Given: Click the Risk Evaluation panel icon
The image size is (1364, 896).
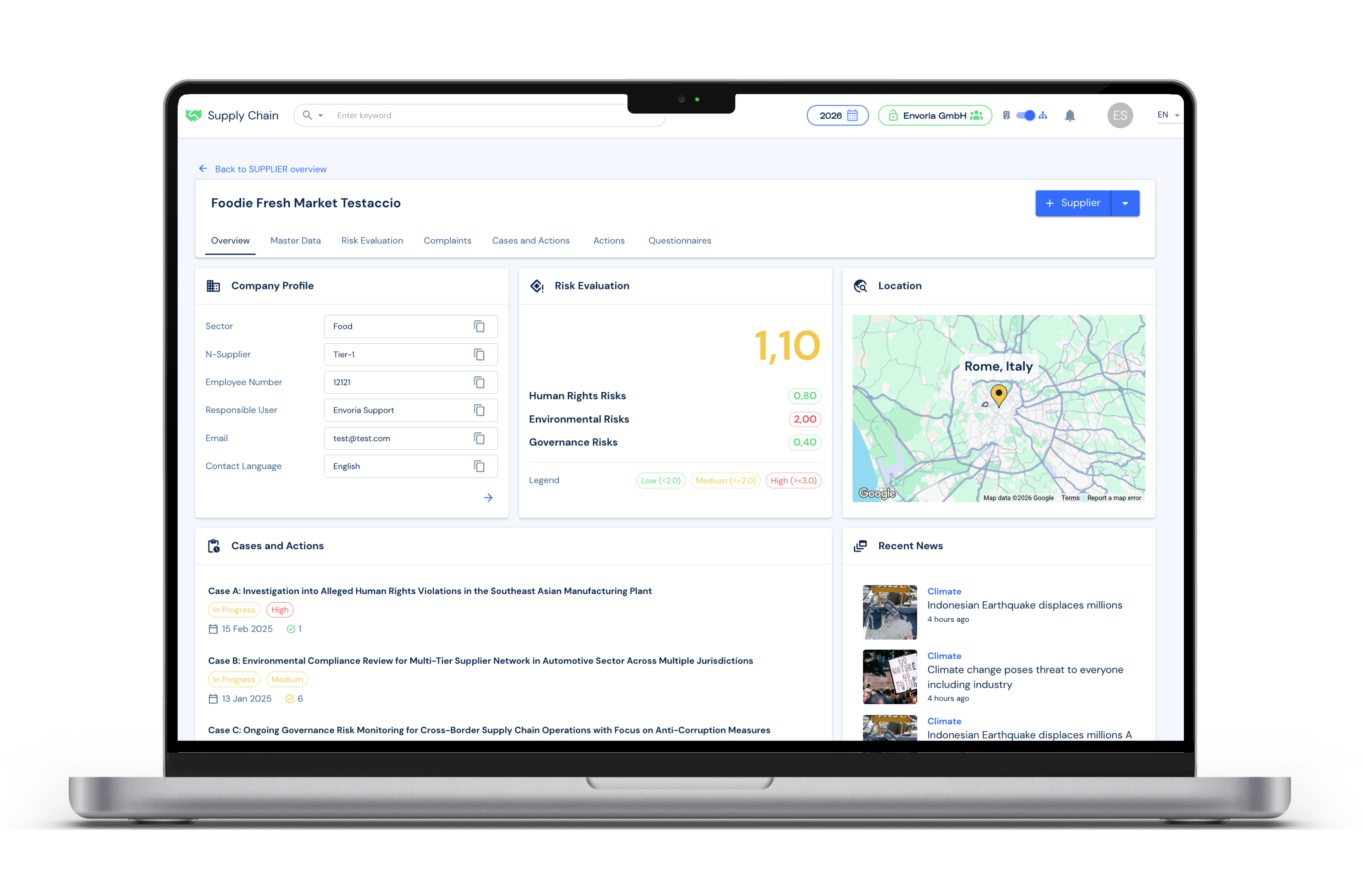Looking at the screenshot, I should tap(537, 286).
